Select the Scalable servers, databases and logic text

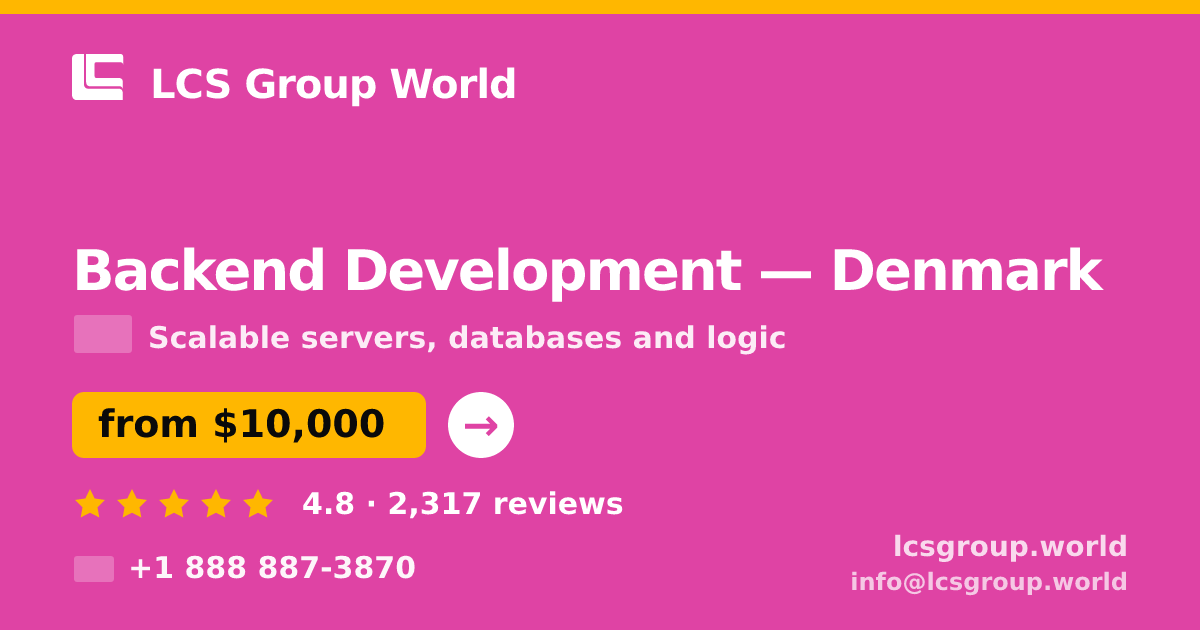point(467,338)
